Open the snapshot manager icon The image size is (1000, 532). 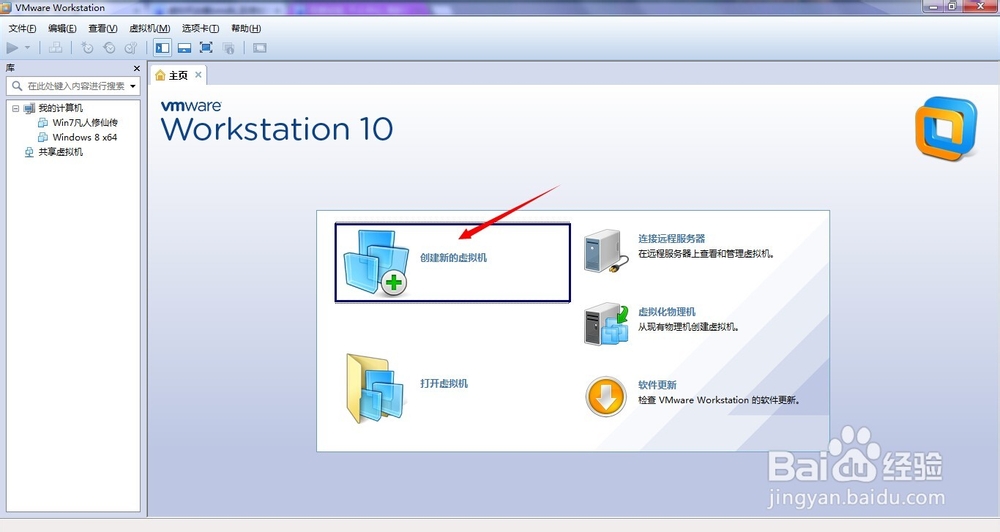[131, 48]
